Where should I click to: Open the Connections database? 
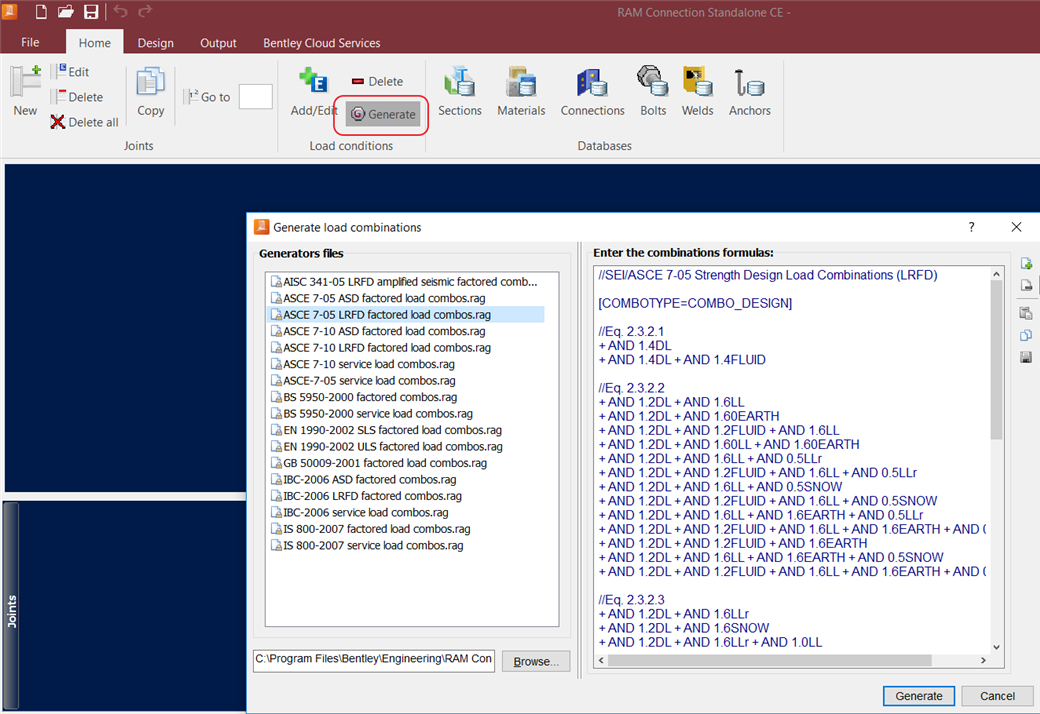point(592,92)
